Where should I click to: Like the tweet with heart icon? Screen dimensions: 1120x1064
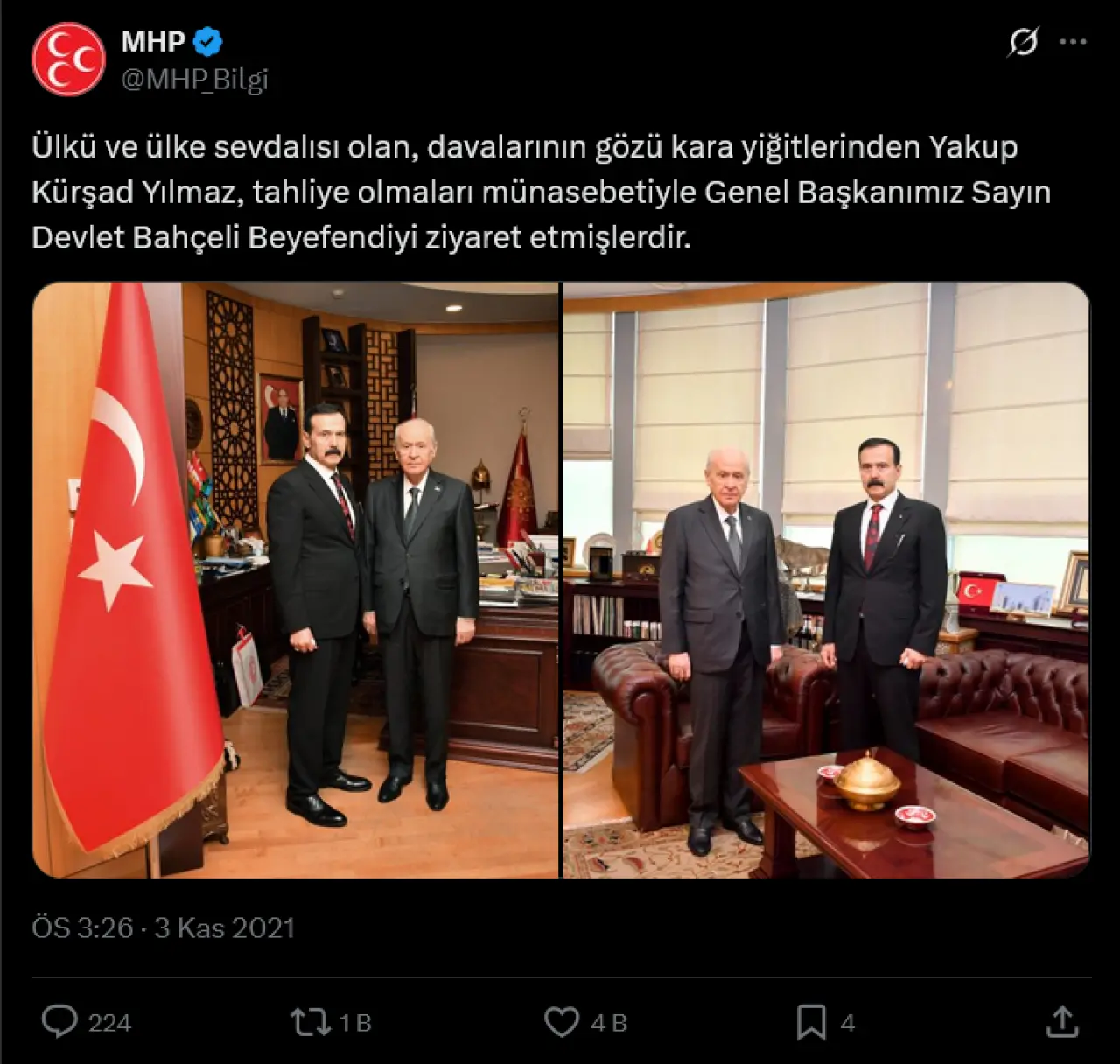(562, 1021)
